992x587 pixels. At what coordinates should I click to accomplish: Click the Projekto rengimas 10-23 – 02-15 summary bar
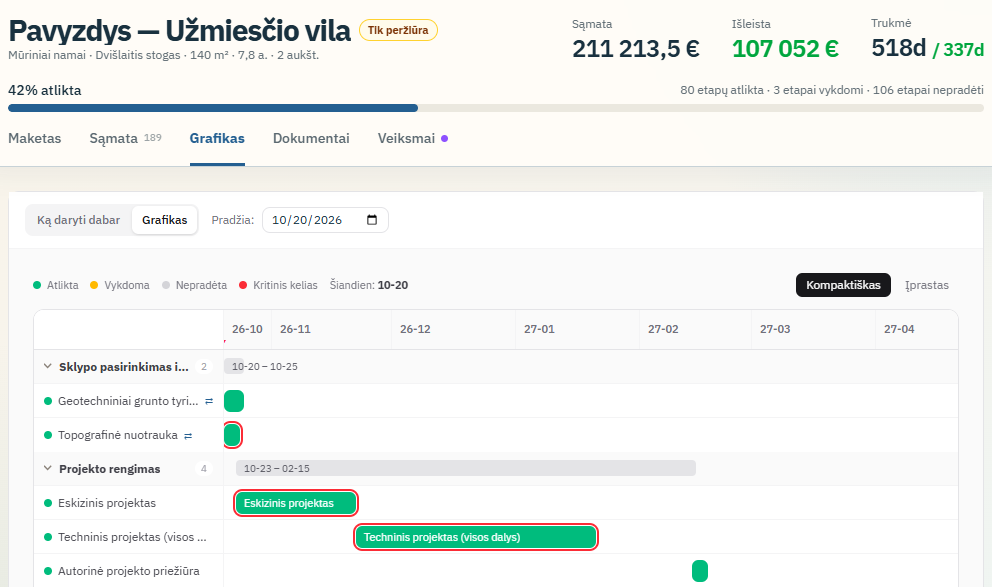click(x=466, y=468)
